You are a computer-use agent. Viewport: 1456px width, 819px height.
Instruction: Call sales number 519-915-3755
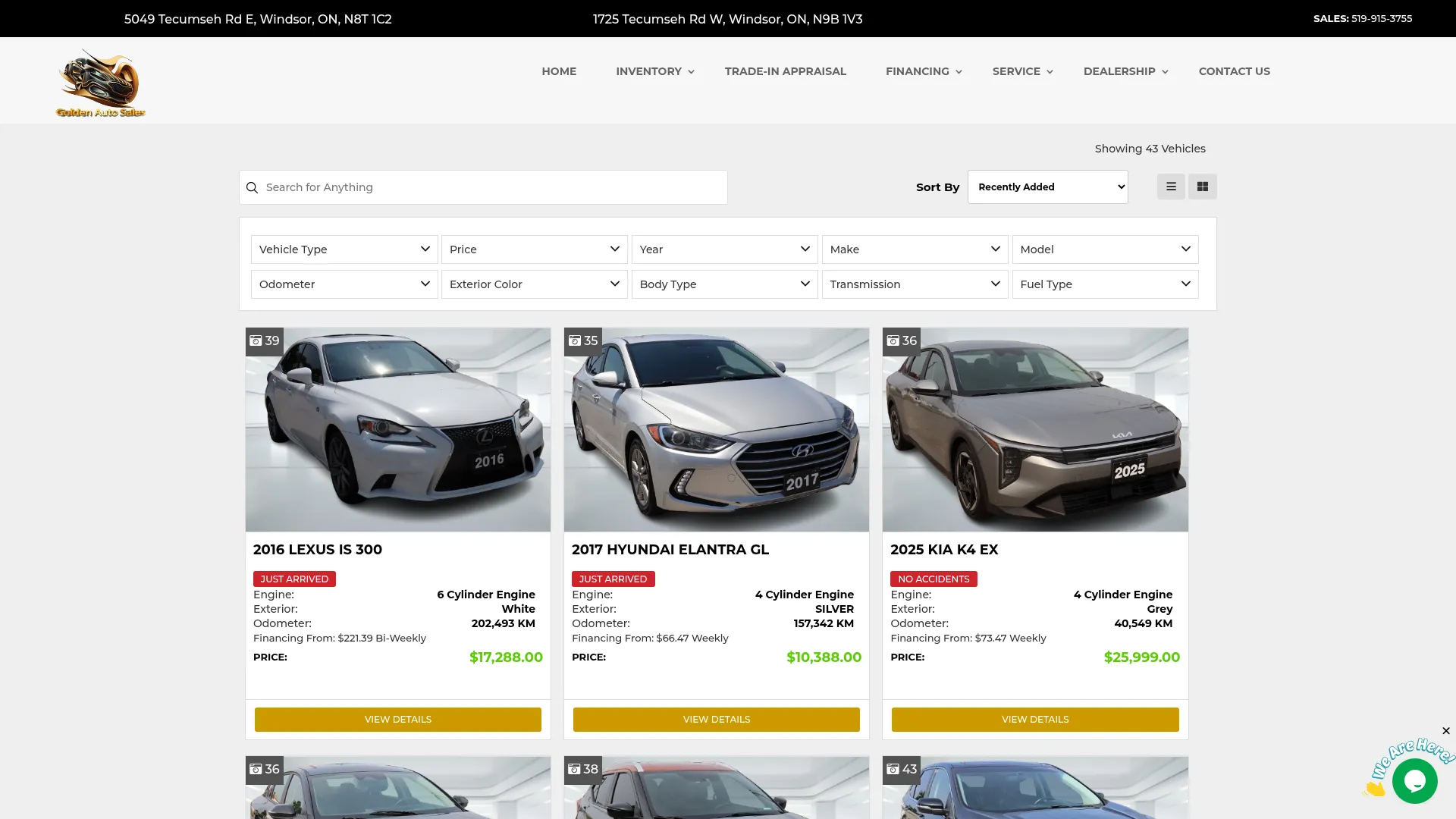coord(1381,19)
